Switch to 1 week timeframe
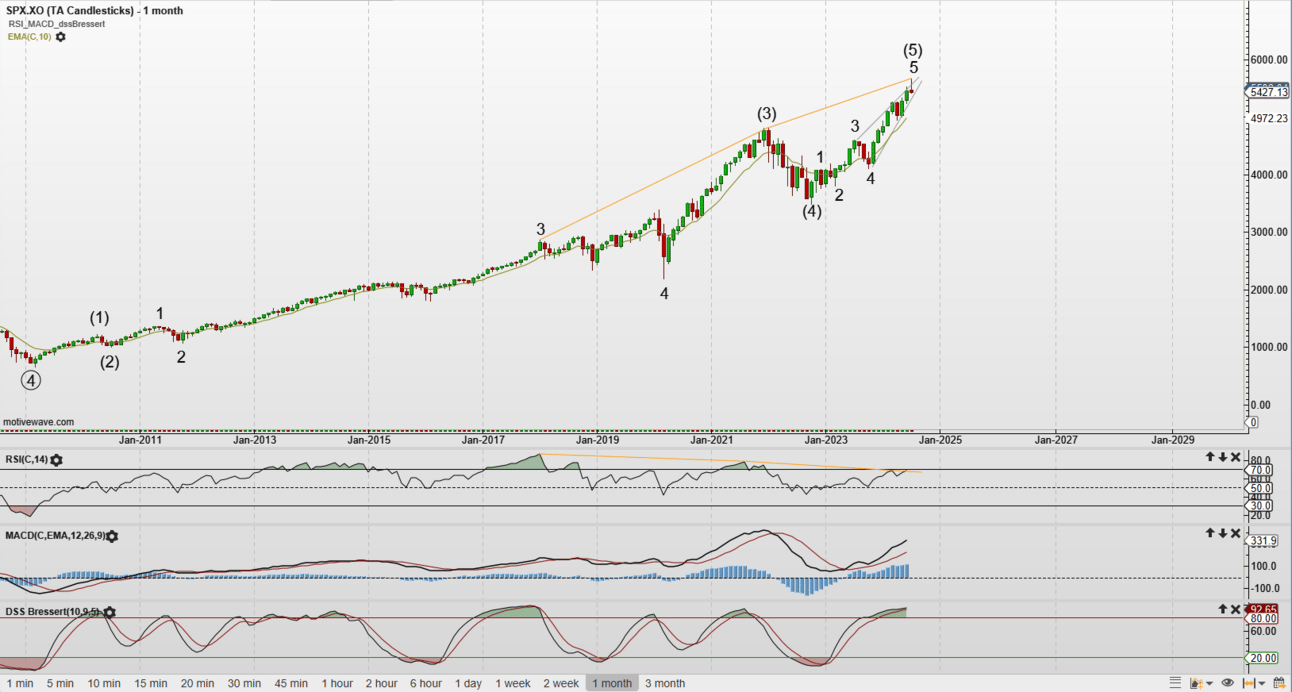The image size is (1292, 692). [513, 683]
